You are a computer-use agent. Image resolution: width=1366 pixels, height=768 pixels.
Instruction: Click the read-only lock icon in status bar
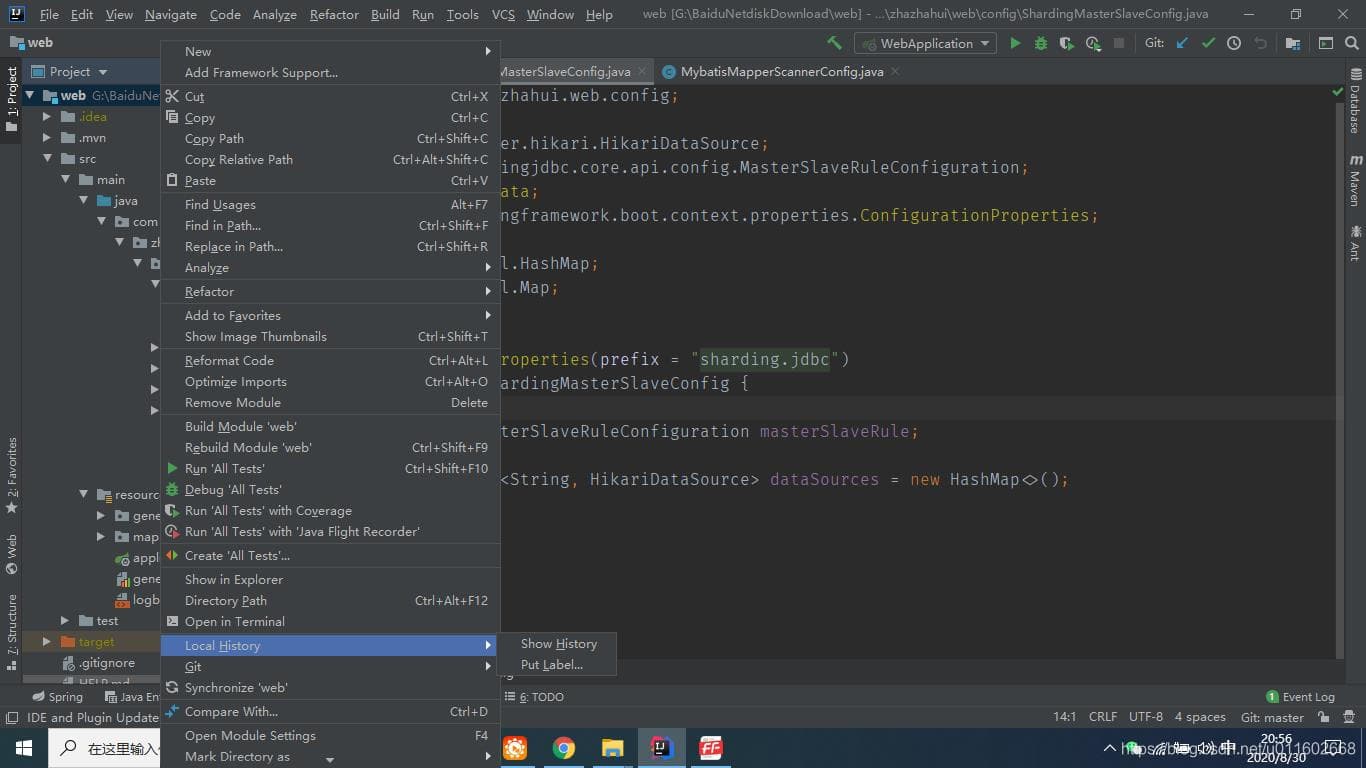[1324, 717]
